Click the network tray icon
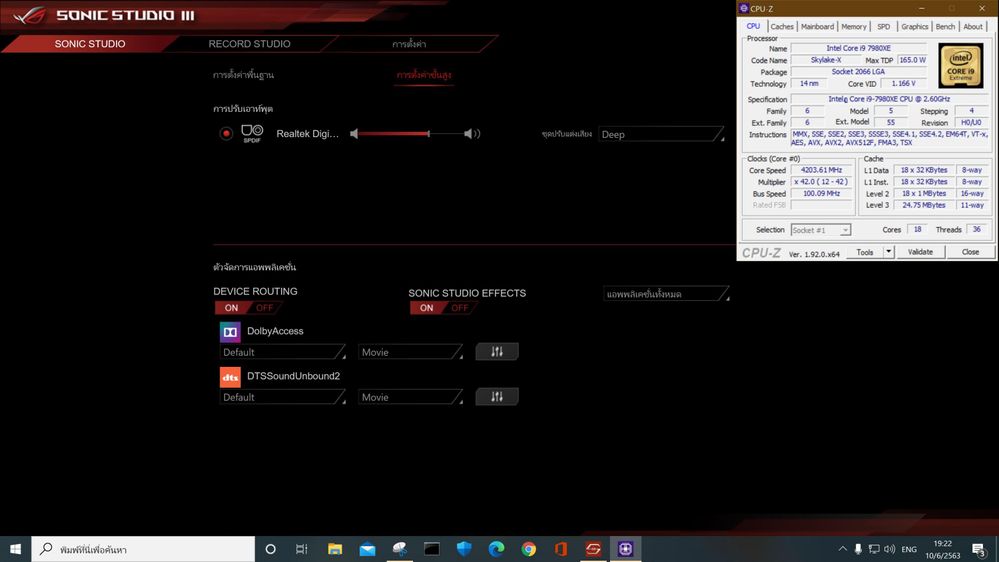The image size is (999, 562). pyautogui.click(x=874, y=549)
